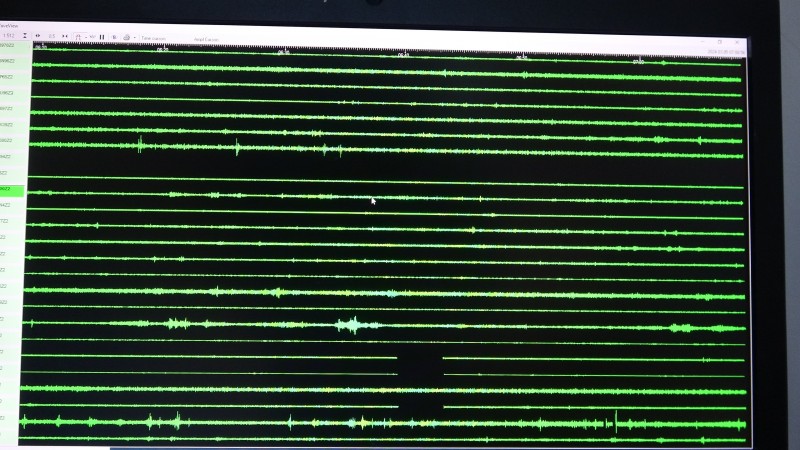
Task: Click the printer icon in toolbar
Action: [x=126, y=37]
